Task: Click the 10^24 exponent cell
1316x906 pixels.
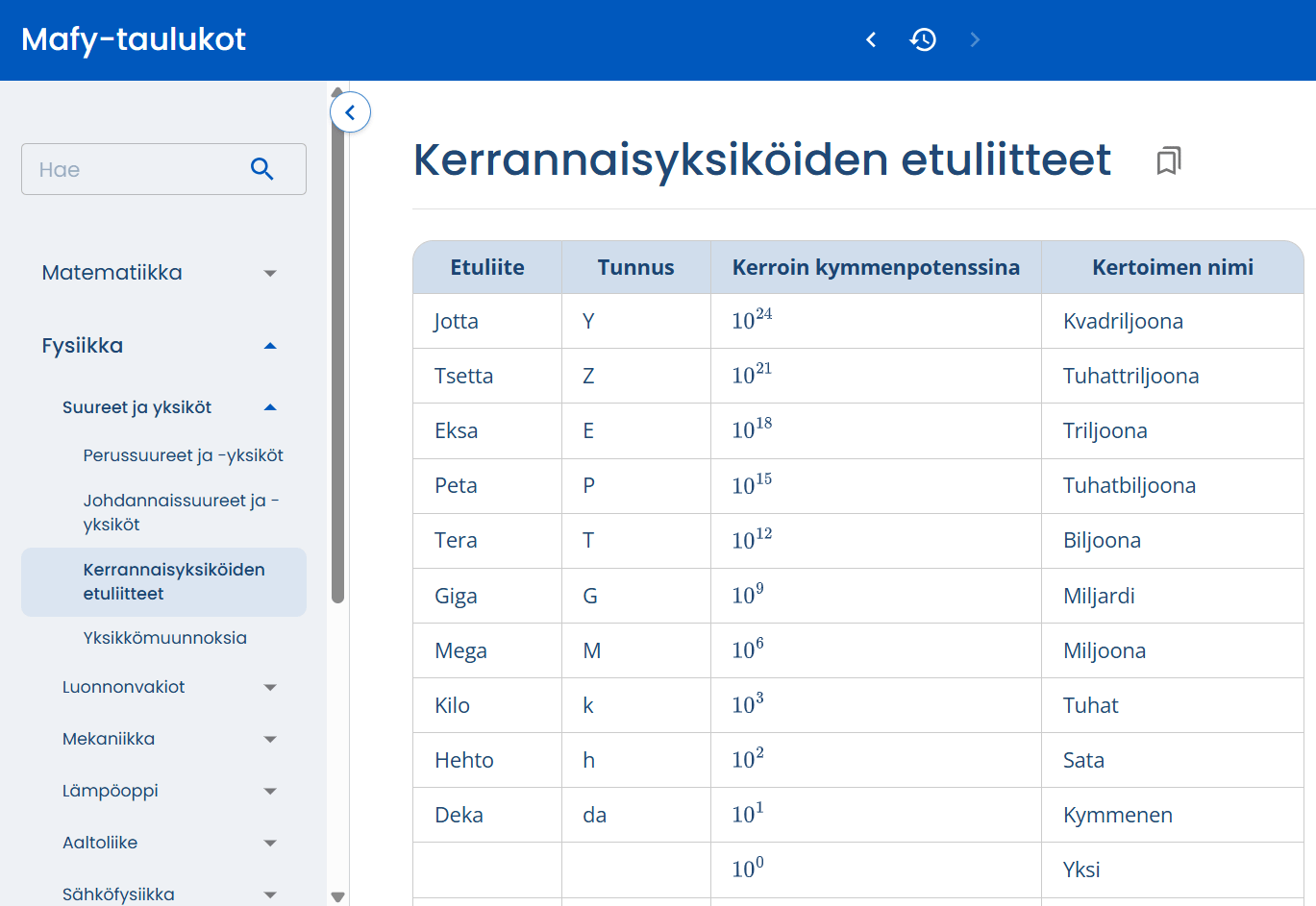Action: tap(876, 321)
